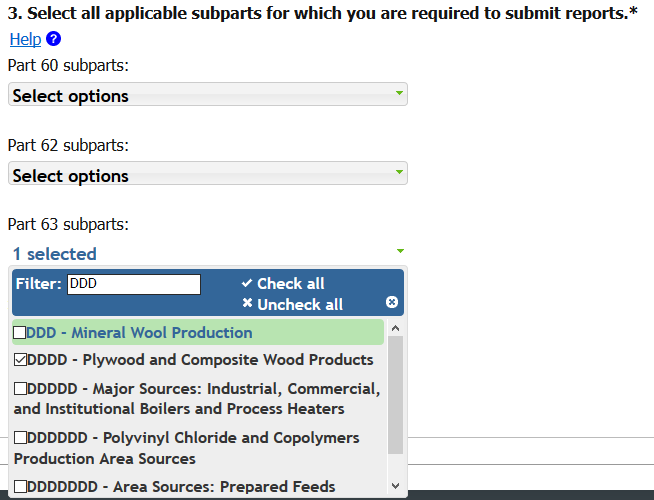Click the Uncheck all X icon
The width and height of the screenshot is (654, 500).
point(247,304)
